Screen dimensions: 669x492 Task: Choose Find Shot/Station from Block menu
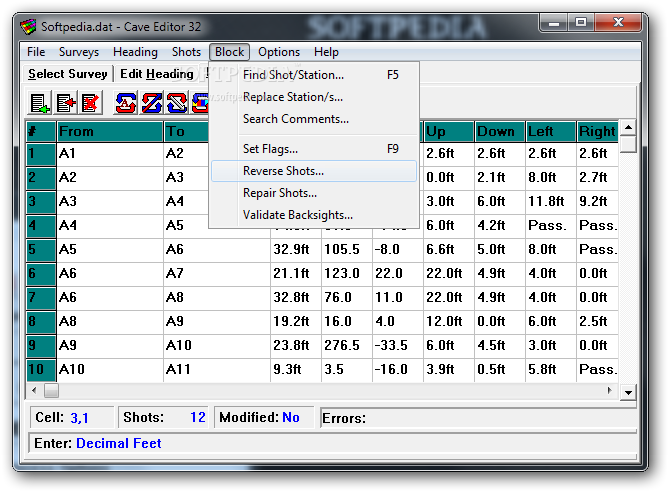pos(314,75)
